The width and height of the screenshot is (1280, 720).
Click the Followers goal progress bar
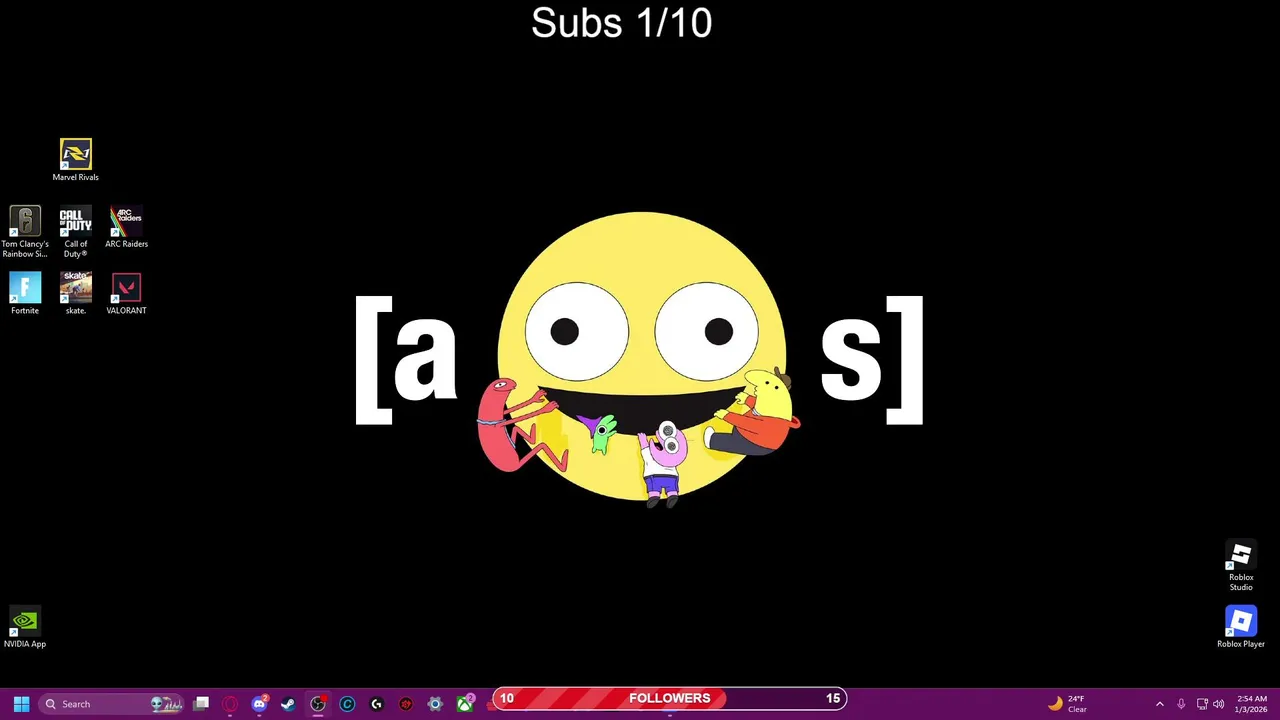669,698
